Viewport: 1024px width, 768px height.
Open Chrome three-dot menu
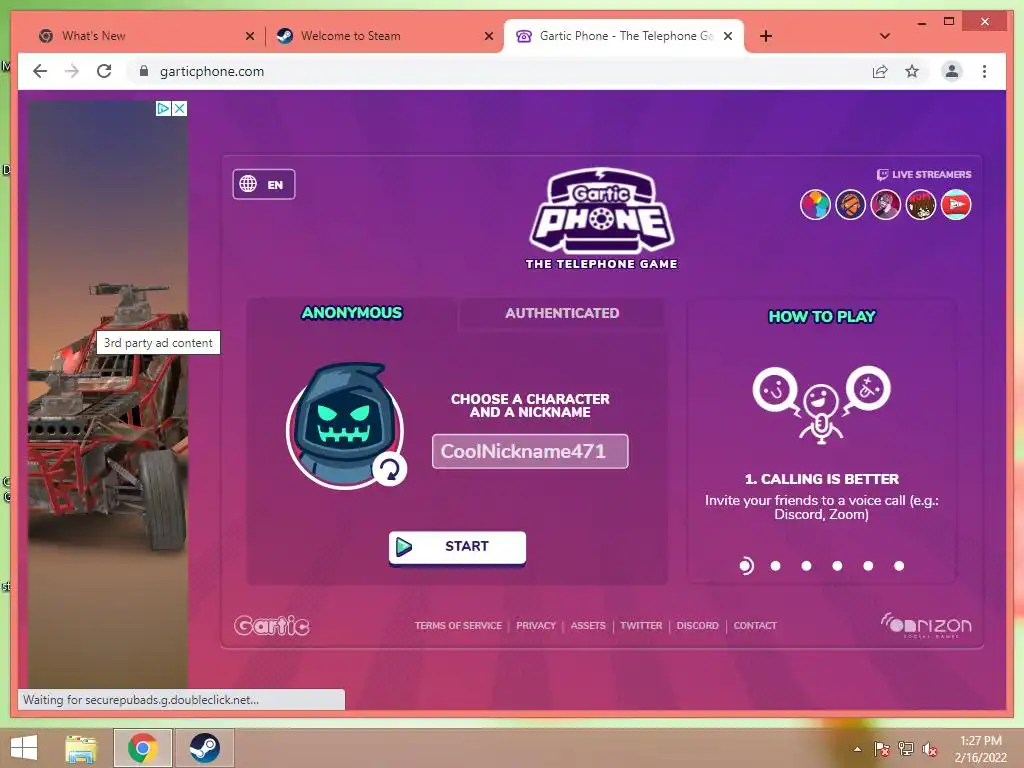coord(984,71)
